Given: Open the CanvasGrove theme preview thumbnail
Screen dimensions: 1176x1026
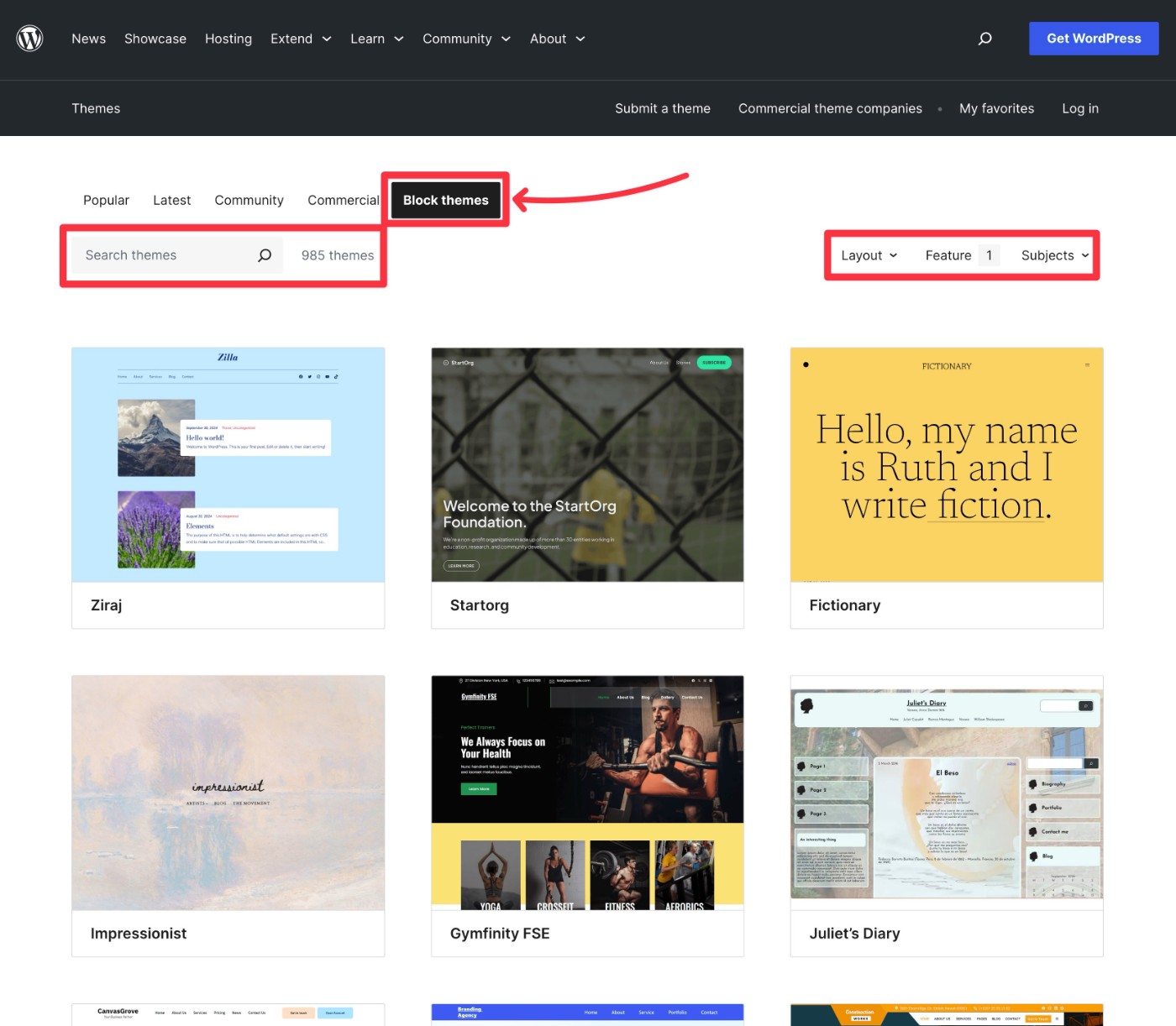Looking at the screenshot, I should 228,1014.
